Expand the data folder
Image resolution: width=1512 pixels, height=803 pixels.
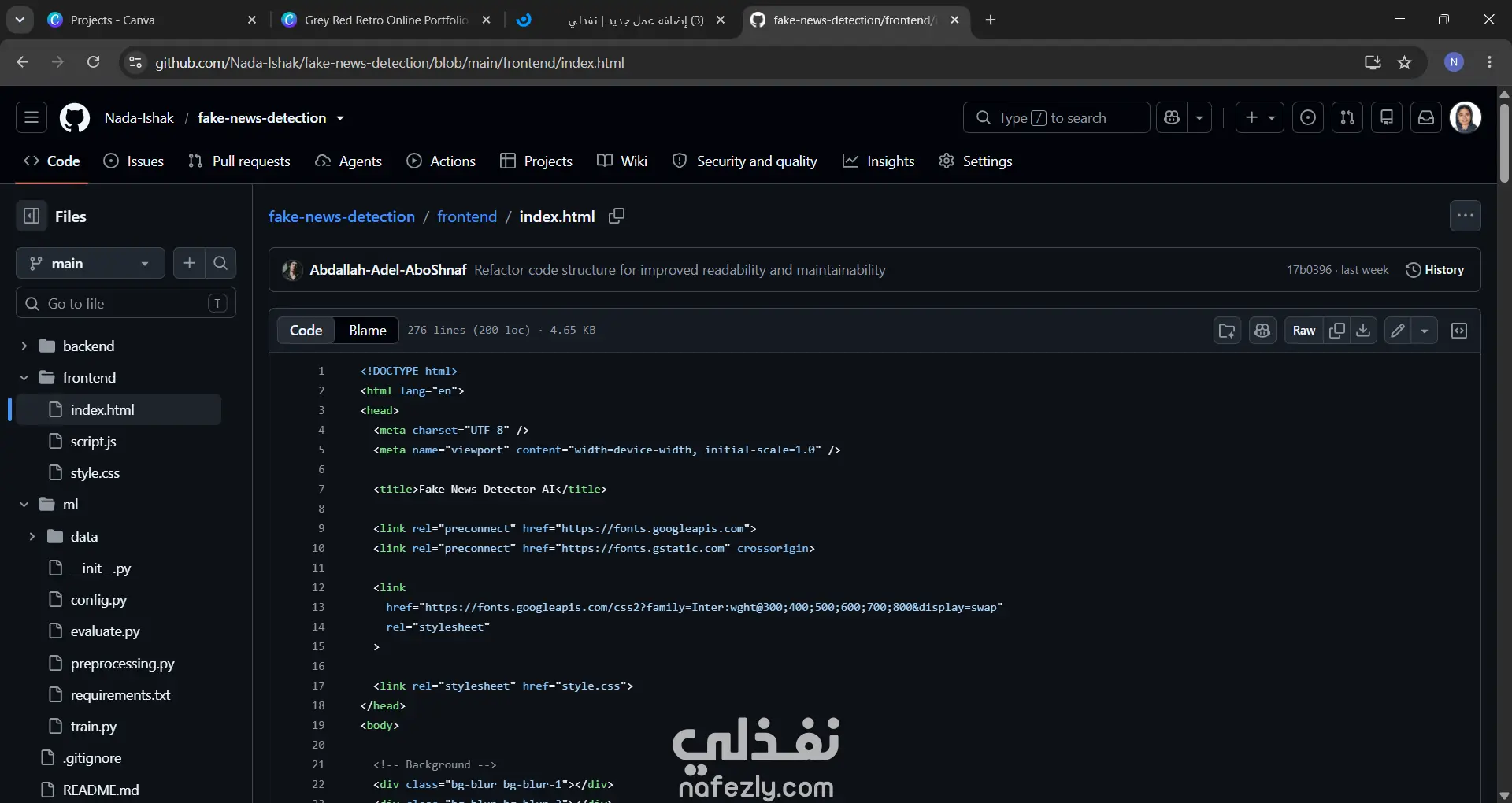[x=31, y=536]
